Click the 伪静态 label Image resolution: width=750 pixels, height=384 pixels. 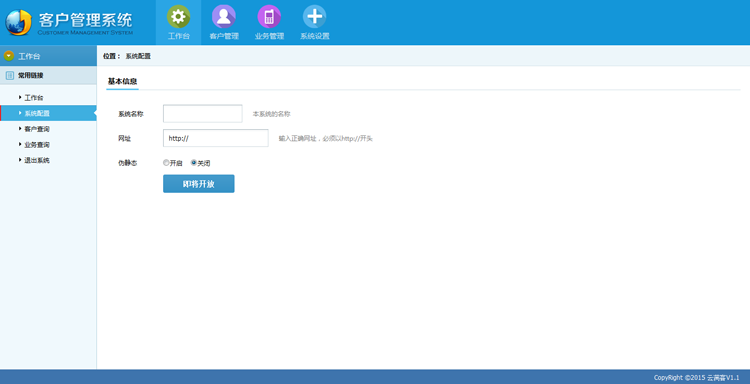tap(128, 163)
